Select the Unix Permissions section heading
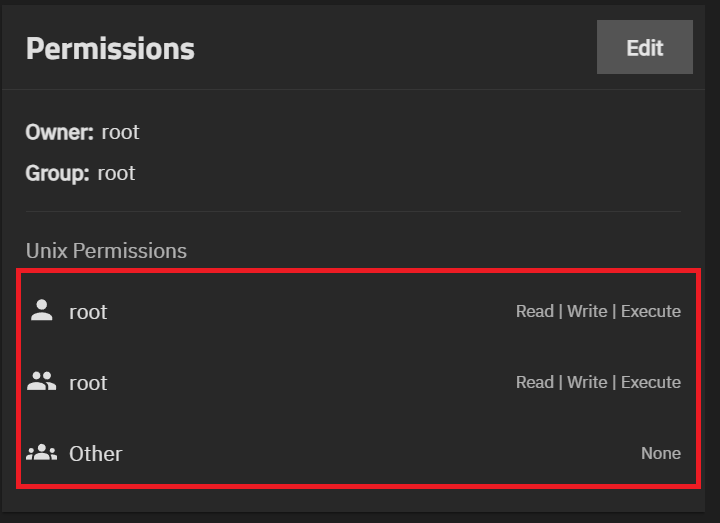Screen dimensions: 720x523 (x=106, y=250)
